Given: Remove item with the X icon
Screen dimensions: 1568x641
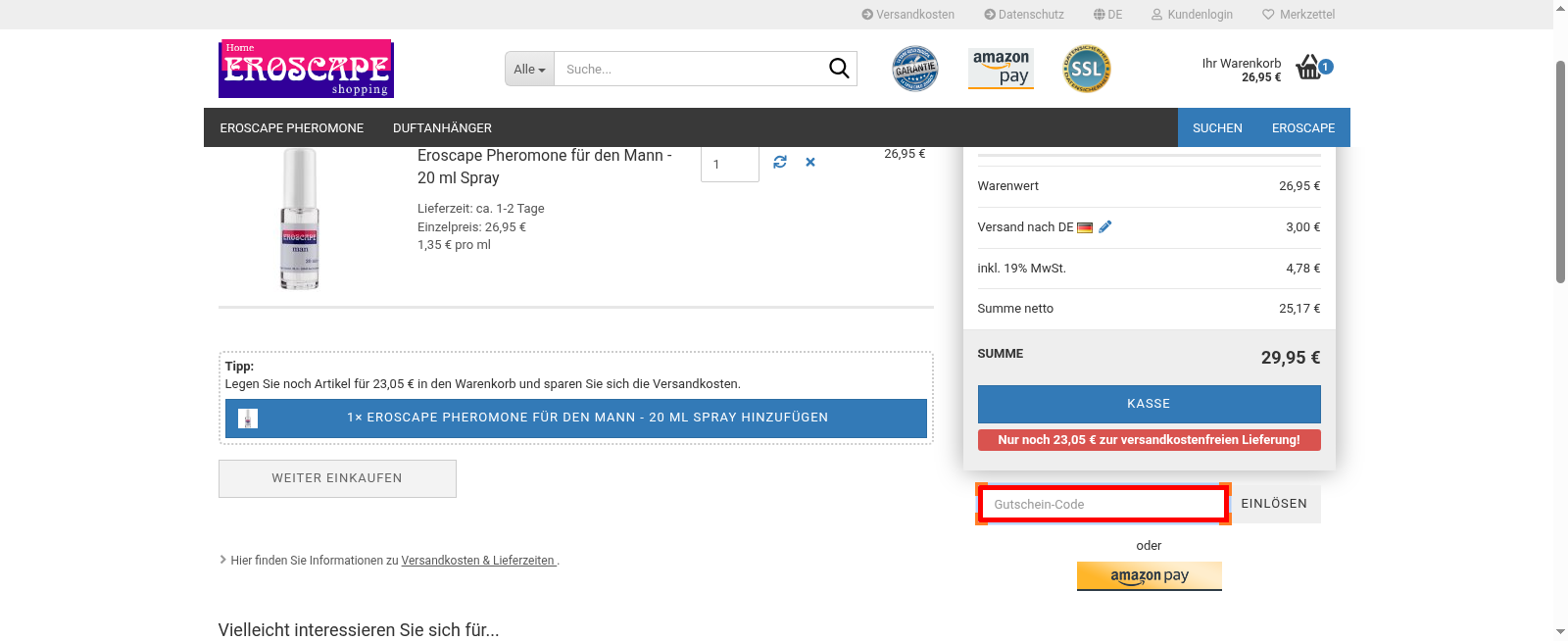Looking at the screenshot, I should (x=810, y=162).
